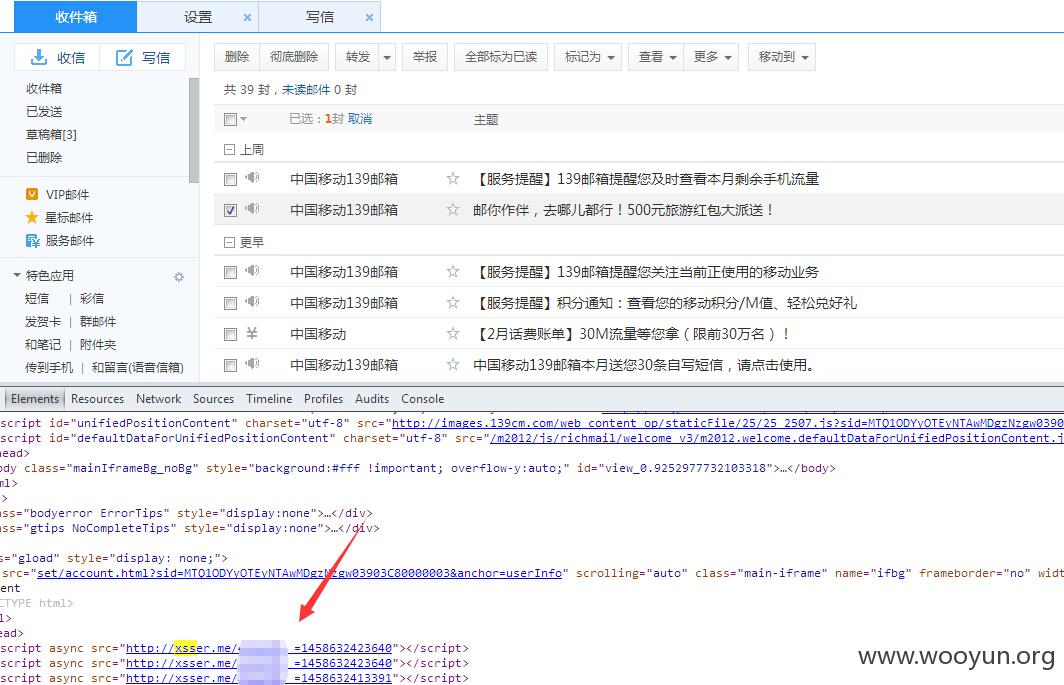1064x685 pixels.
Task: Click 全部标为已读 button
Action: pos(501,57)
